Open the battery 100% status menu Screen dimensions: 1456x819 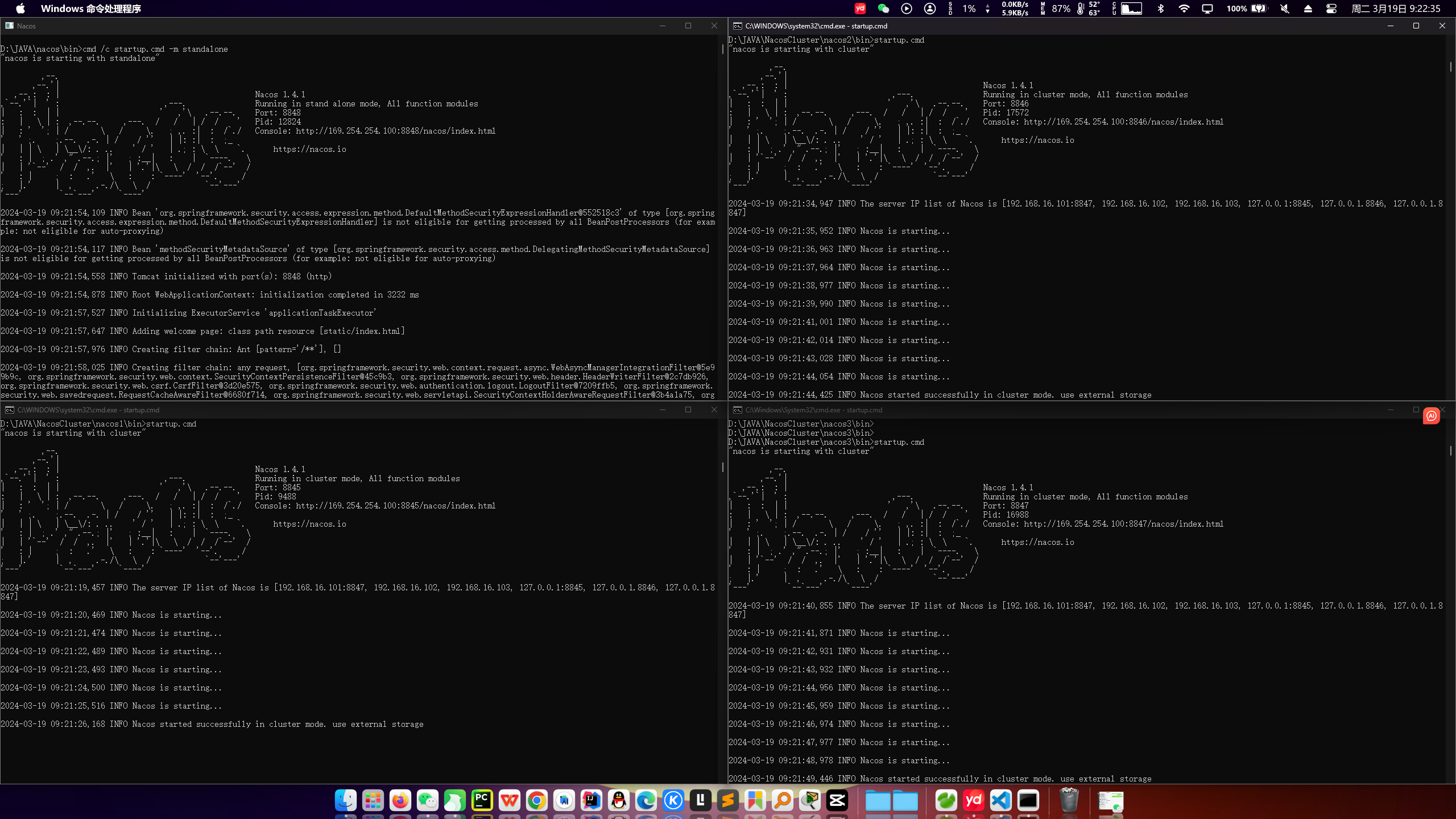(x=1247, y=9)
